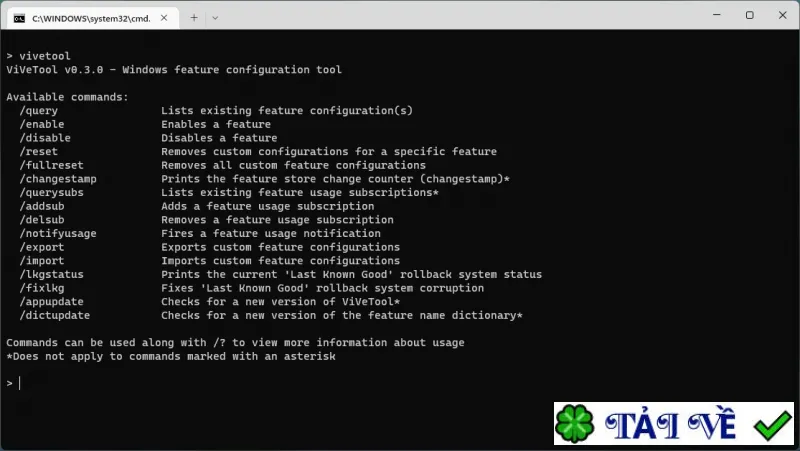Expand the new tab profile dropdown chevron
The width and height of the screenshot is (800, 451).
(215, 18)
